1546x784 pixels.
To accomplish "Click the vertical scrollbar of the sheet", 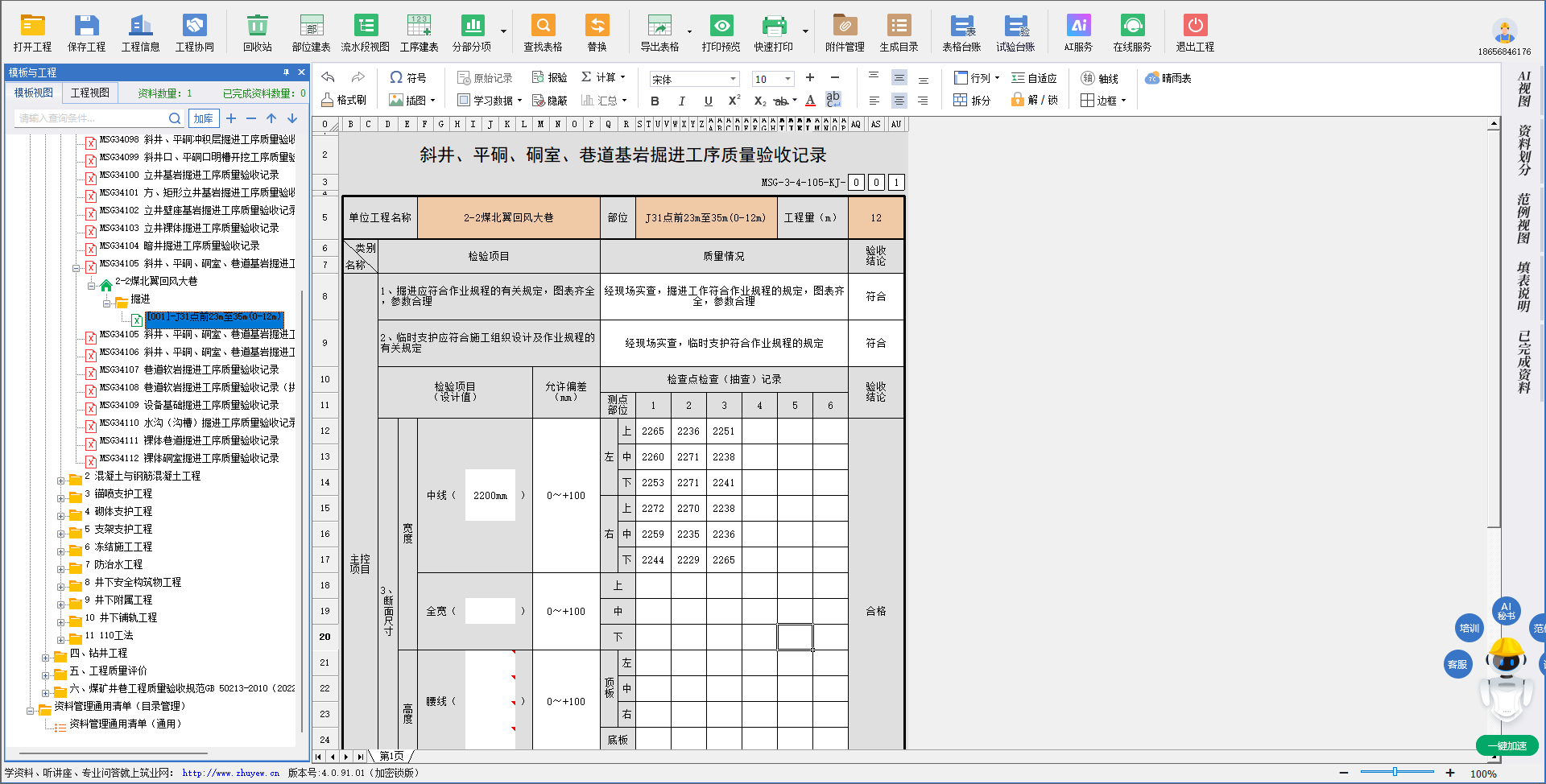I will pos(1494,330).
